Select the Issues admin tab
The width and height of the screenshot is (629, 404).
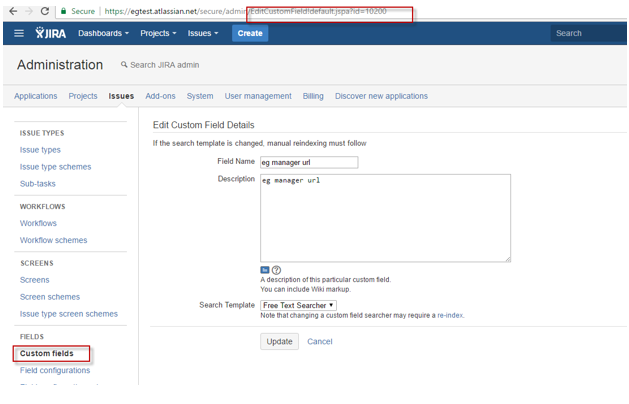(121, 96)
